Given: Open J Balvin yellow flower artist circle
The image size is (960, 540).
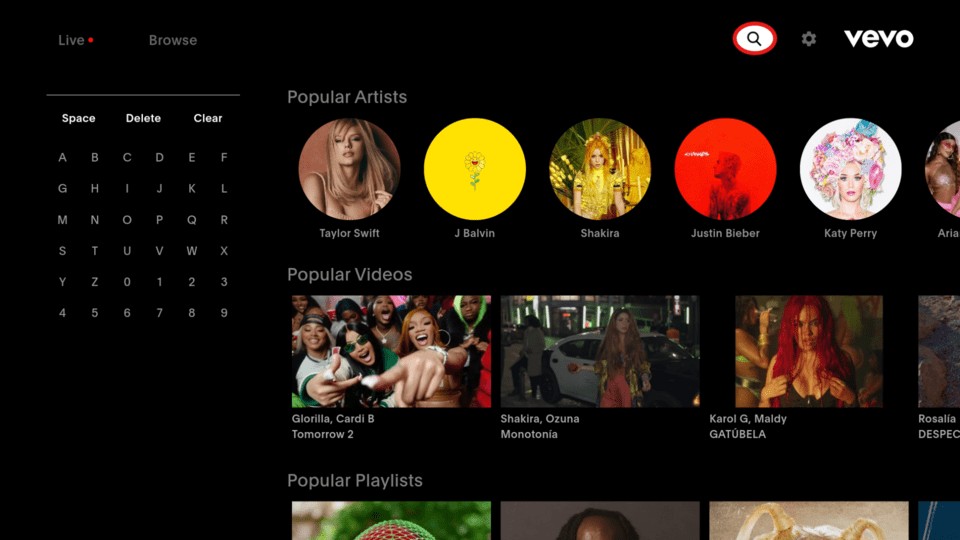Looking at the screenshot, I should (x=474, y=169).
